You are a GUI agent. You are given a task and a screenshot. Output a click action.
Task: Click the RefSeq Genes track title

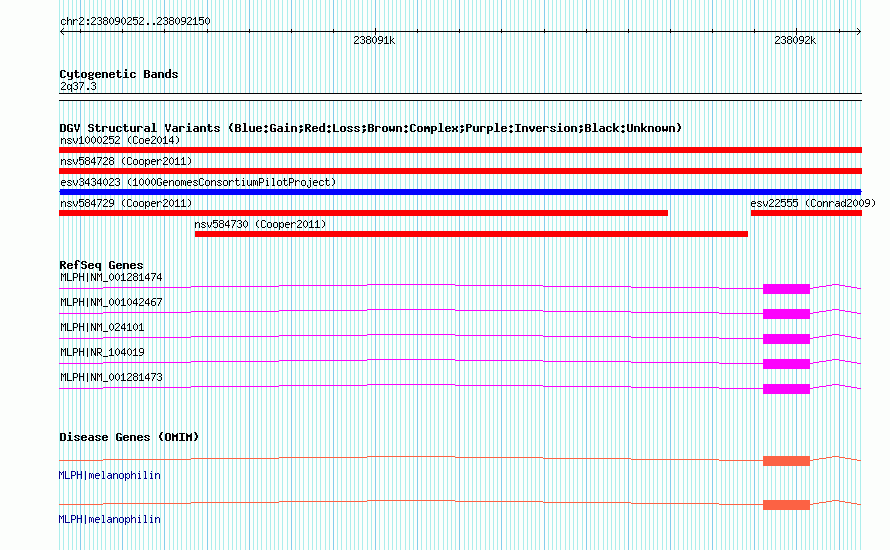coord(101,265)
